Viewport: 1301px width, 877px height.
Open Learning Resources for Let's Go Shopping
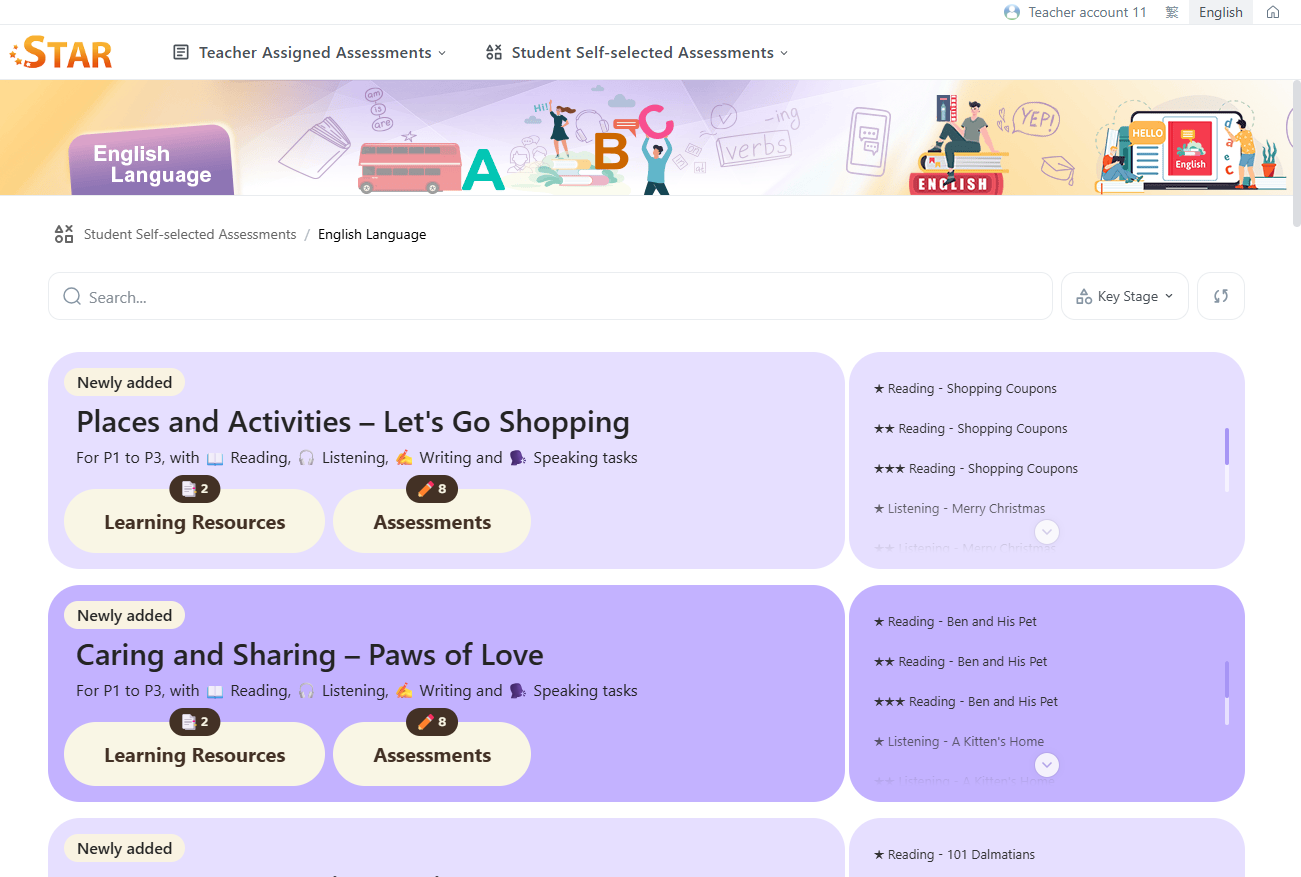[194, 522]
